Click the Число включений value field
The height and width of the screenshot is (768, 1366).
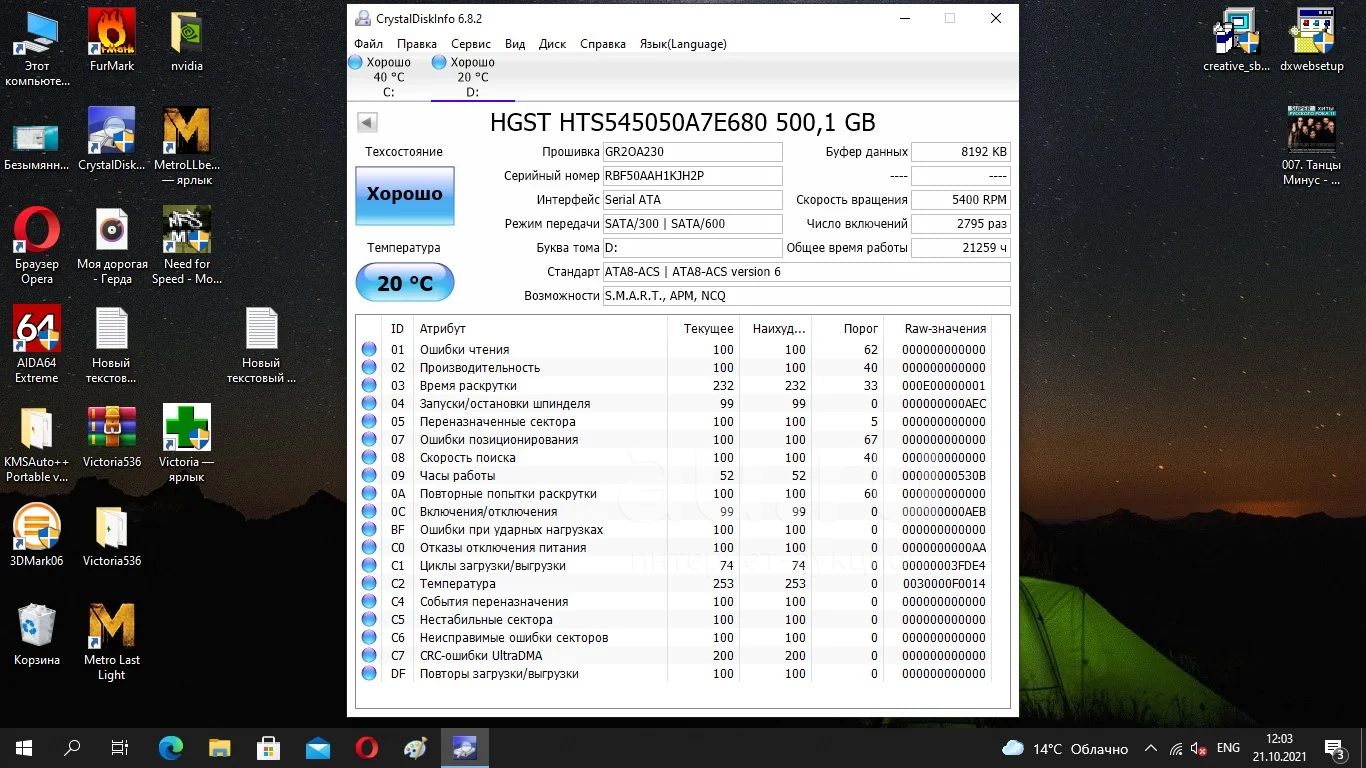[x=961, y=224]
